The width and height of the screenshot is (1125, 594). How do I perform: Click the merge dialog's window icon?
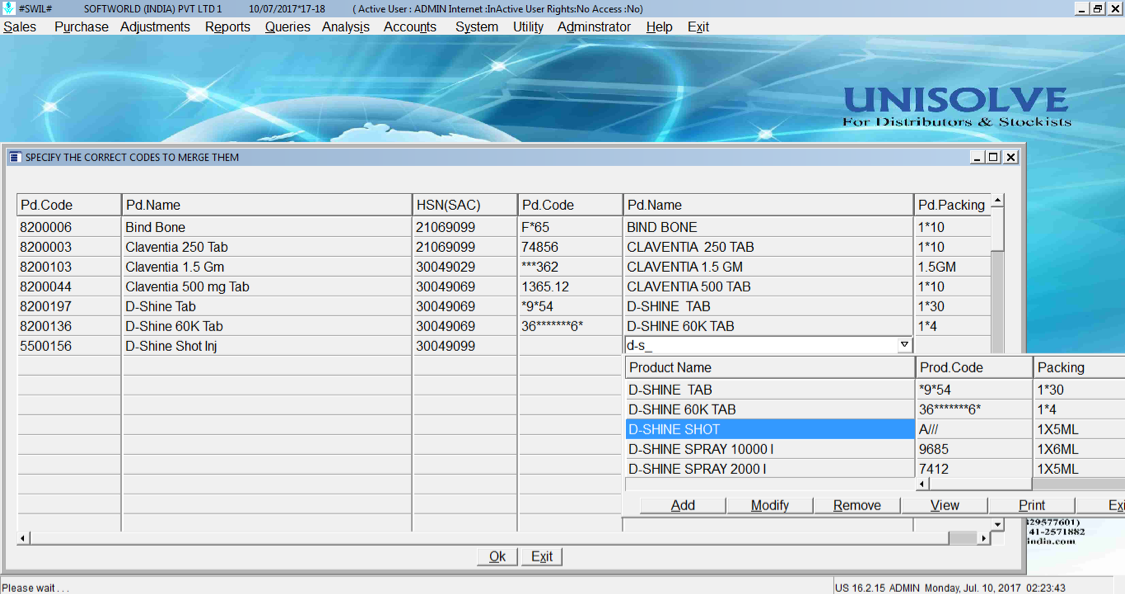coord(14,157)
